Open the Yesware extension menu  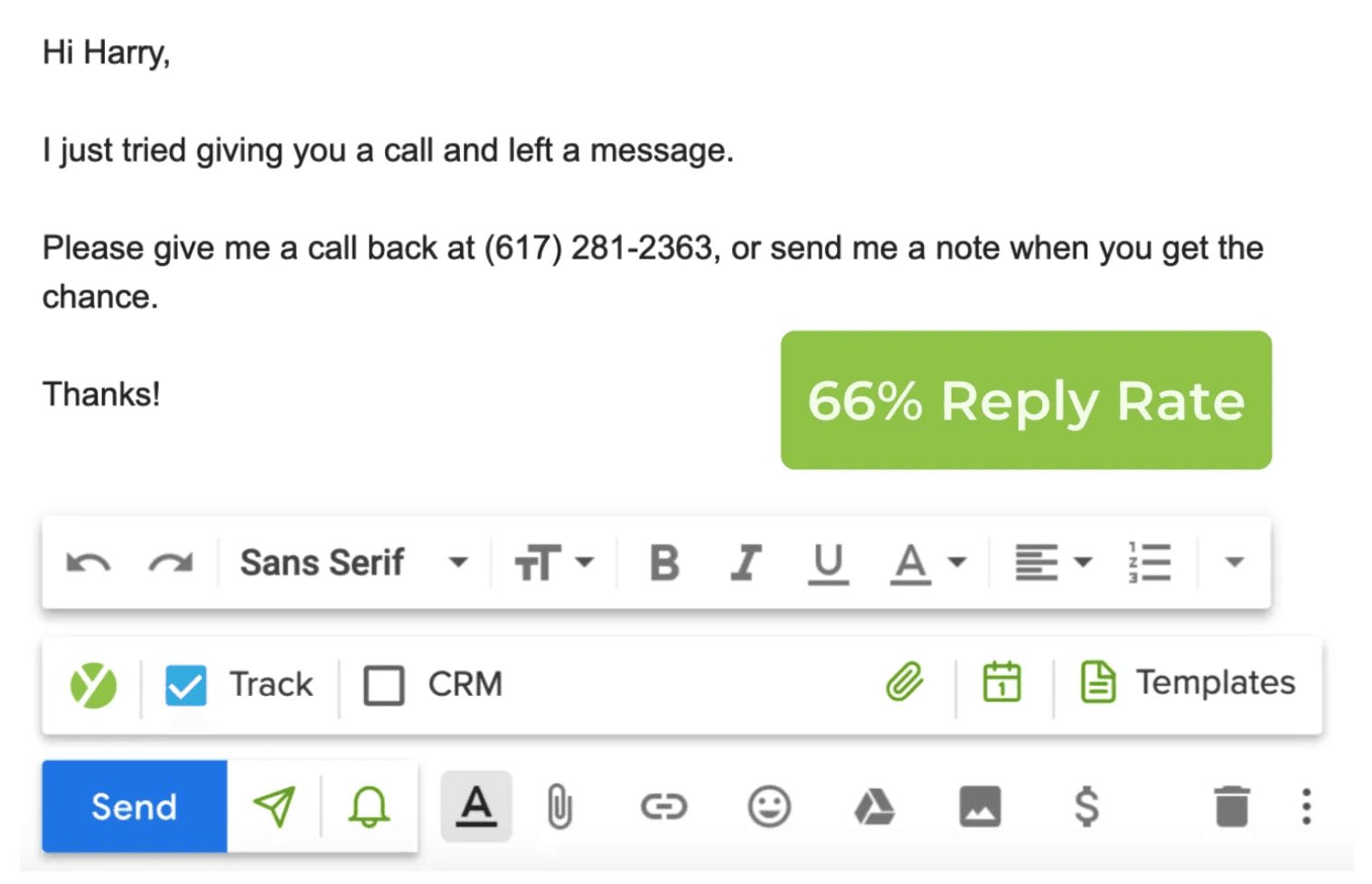click(x=93, y=684)
